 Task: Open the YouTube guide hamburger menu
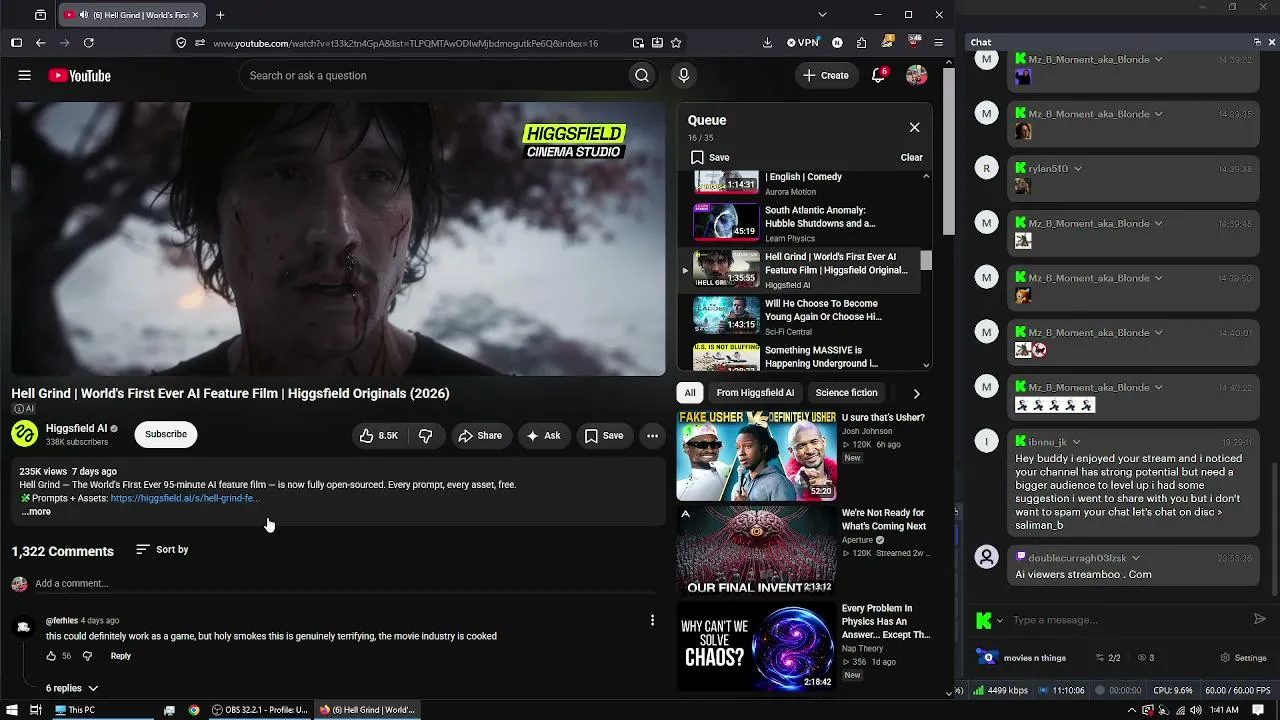coord(25,75)
